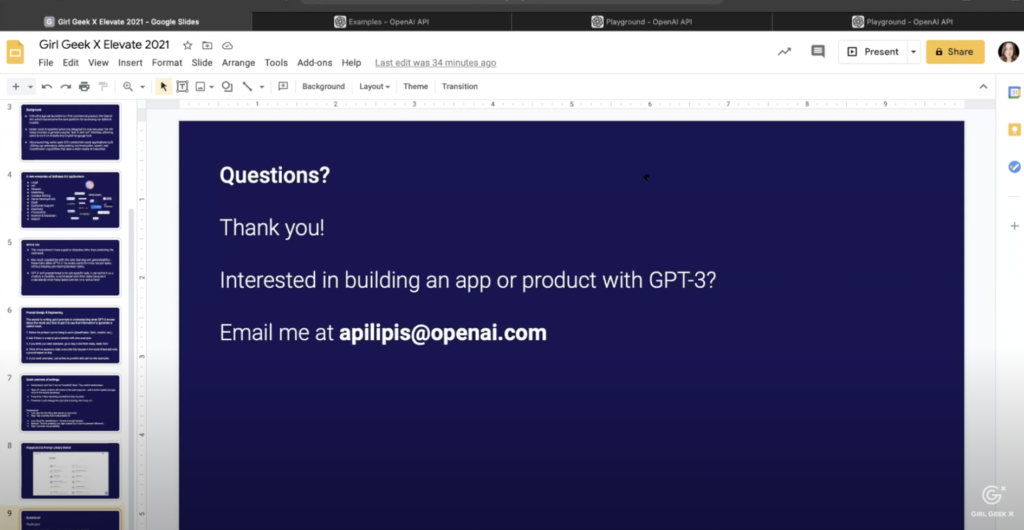Open the Slide menu

pos(202,63)
